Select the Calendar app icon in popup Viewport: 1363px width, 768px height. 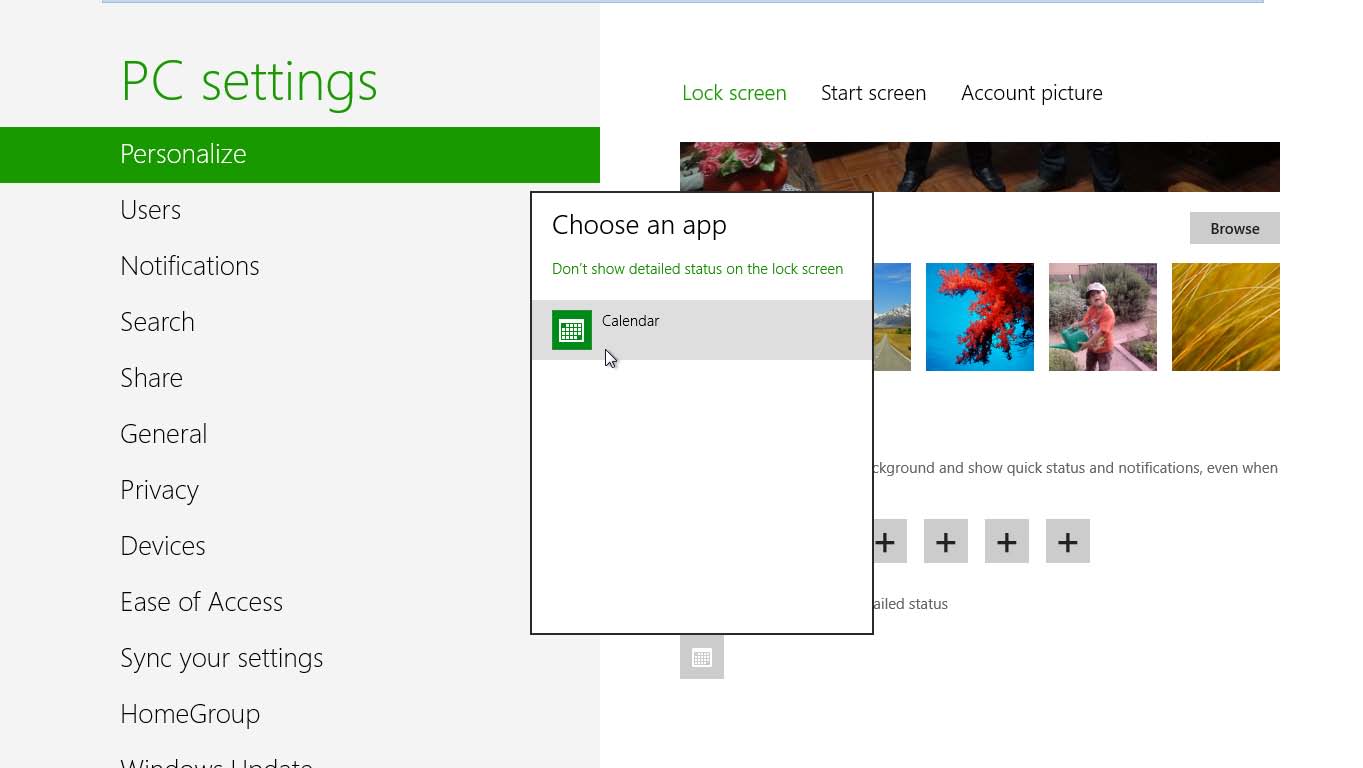572,330
